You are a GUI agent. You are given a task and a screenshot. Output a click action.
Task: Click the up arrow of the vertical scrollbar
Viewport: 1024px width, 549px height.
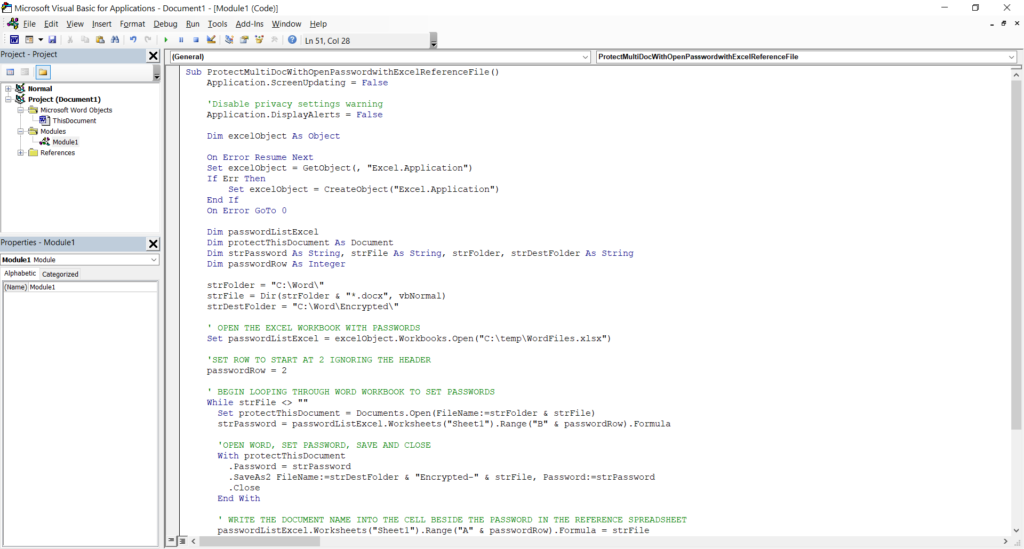click(1016, 75)
